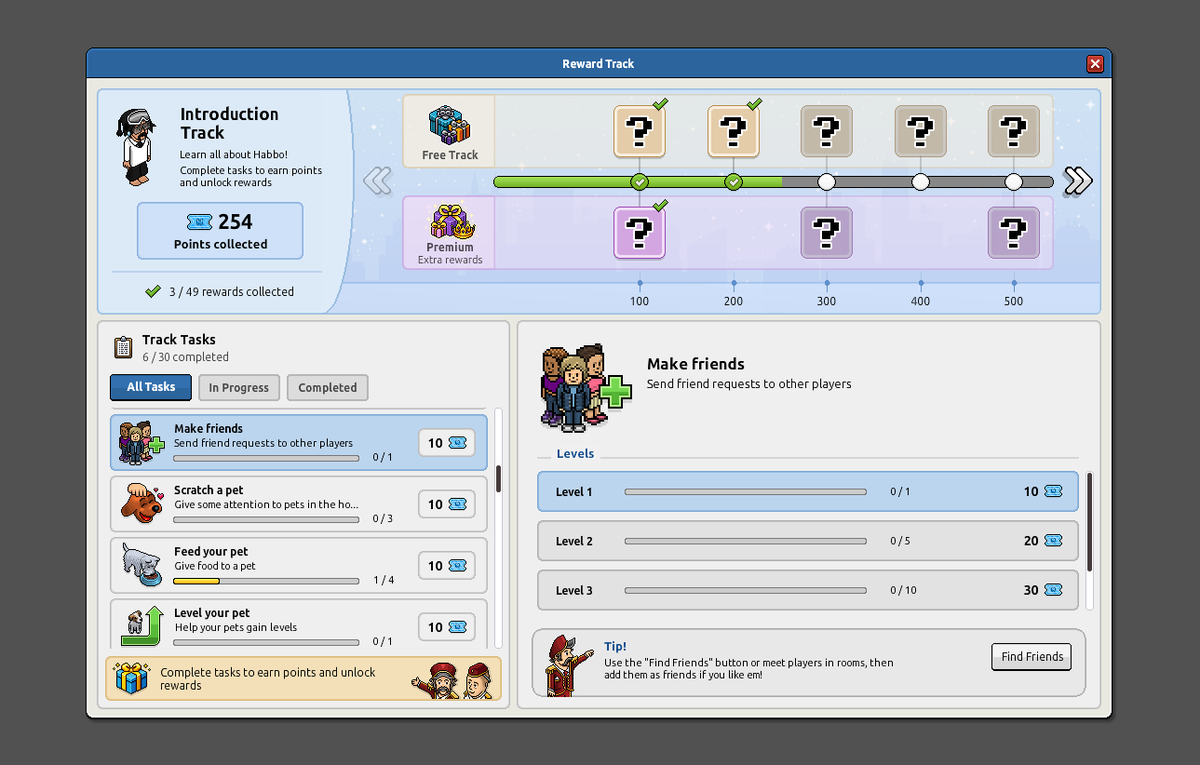This screenshot has width=1200, height=765.
Task: Select the Level 3 row
Action: (x=808, y=590)
